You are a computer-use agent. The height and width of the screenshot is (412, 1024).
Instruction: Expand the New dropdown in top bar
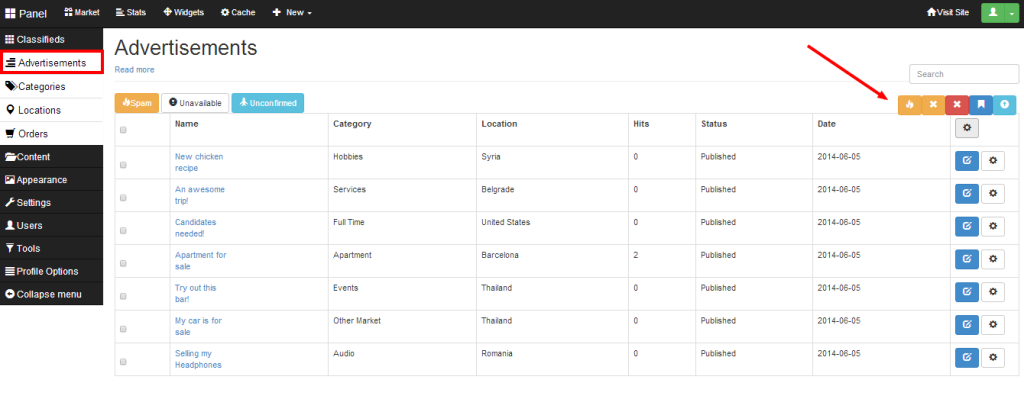(292, 12)
